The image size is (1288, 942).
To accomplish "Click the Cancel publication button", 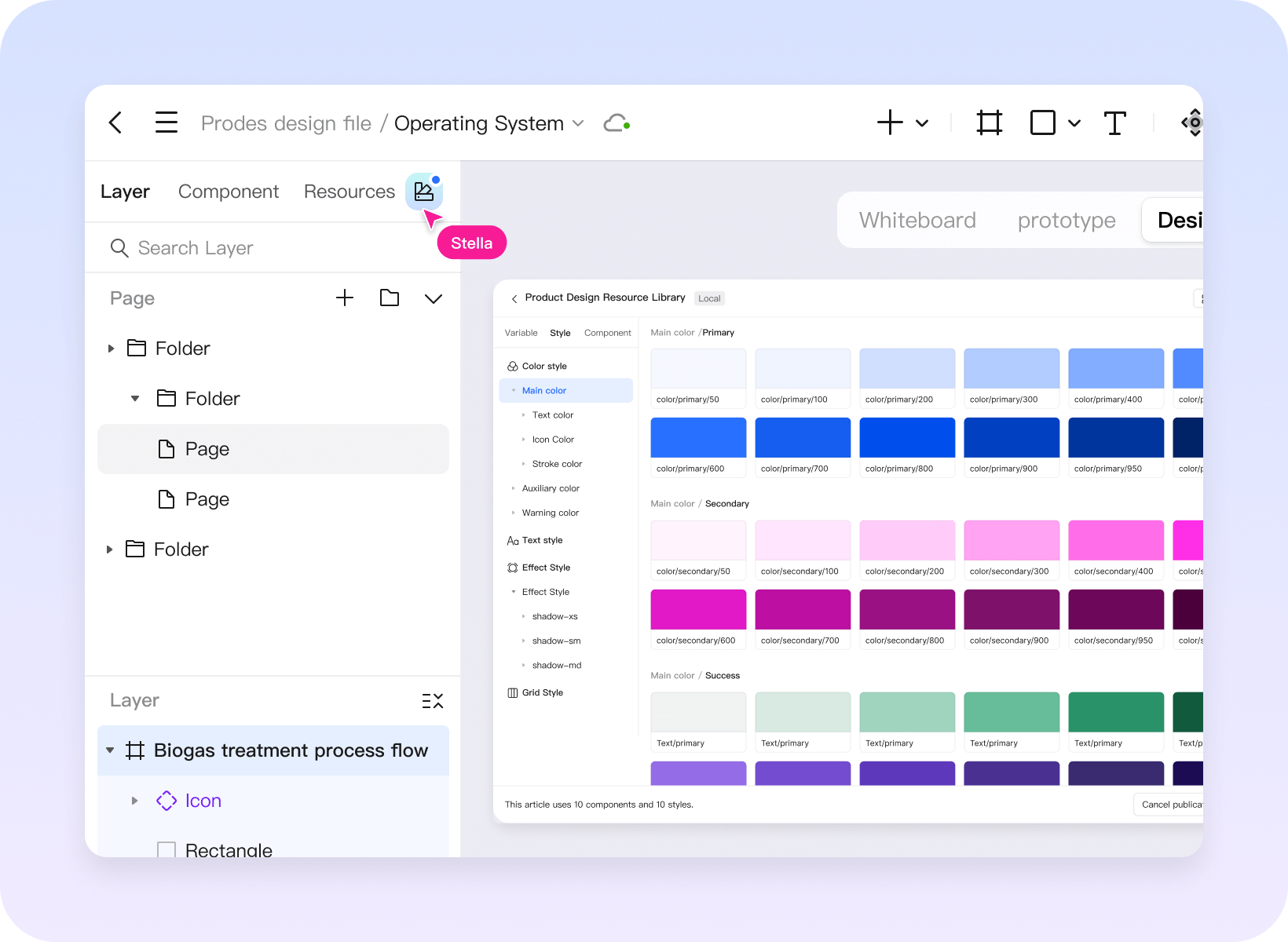I will point(1170,805).
